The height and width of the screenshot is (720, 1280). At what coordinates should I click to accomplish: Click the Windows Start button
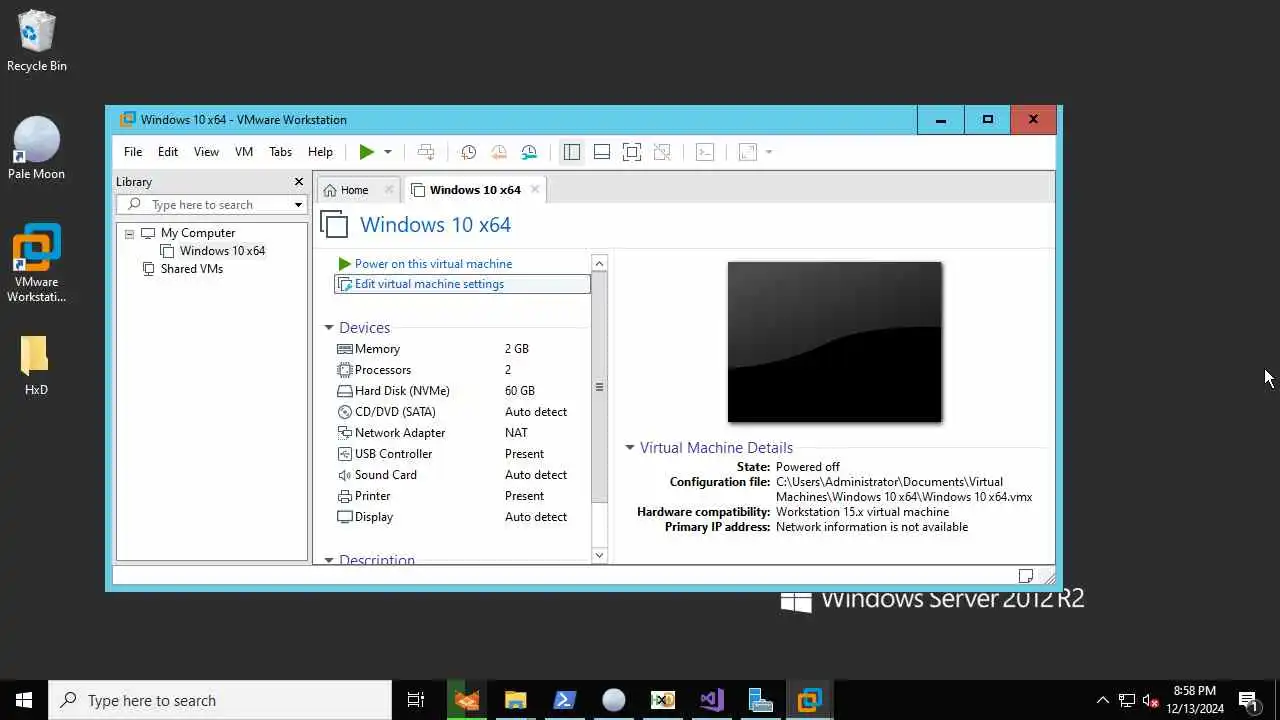(24, 700)
